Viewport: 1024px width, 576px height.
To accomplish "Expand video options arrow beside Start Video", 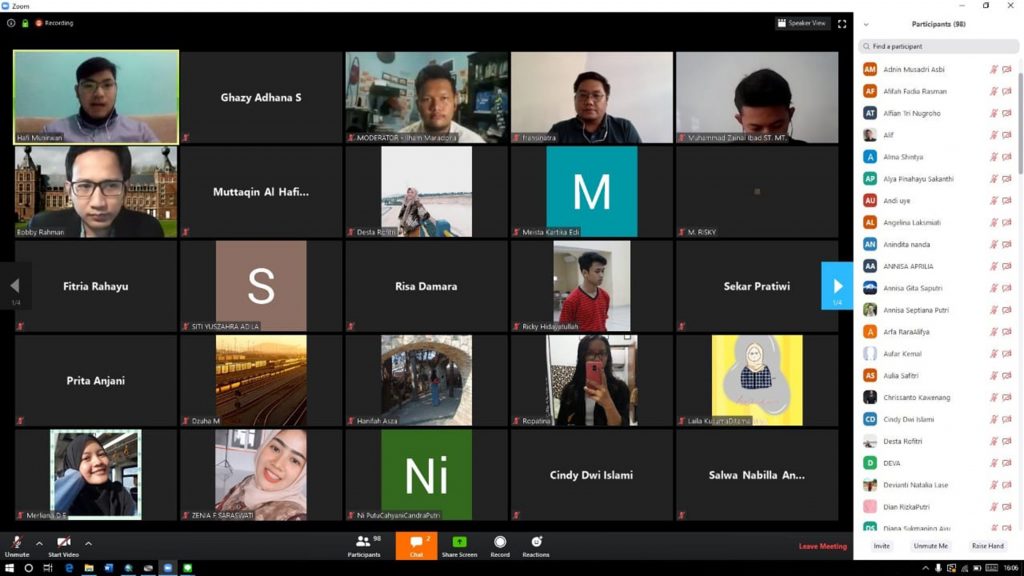I will point(88,543).
